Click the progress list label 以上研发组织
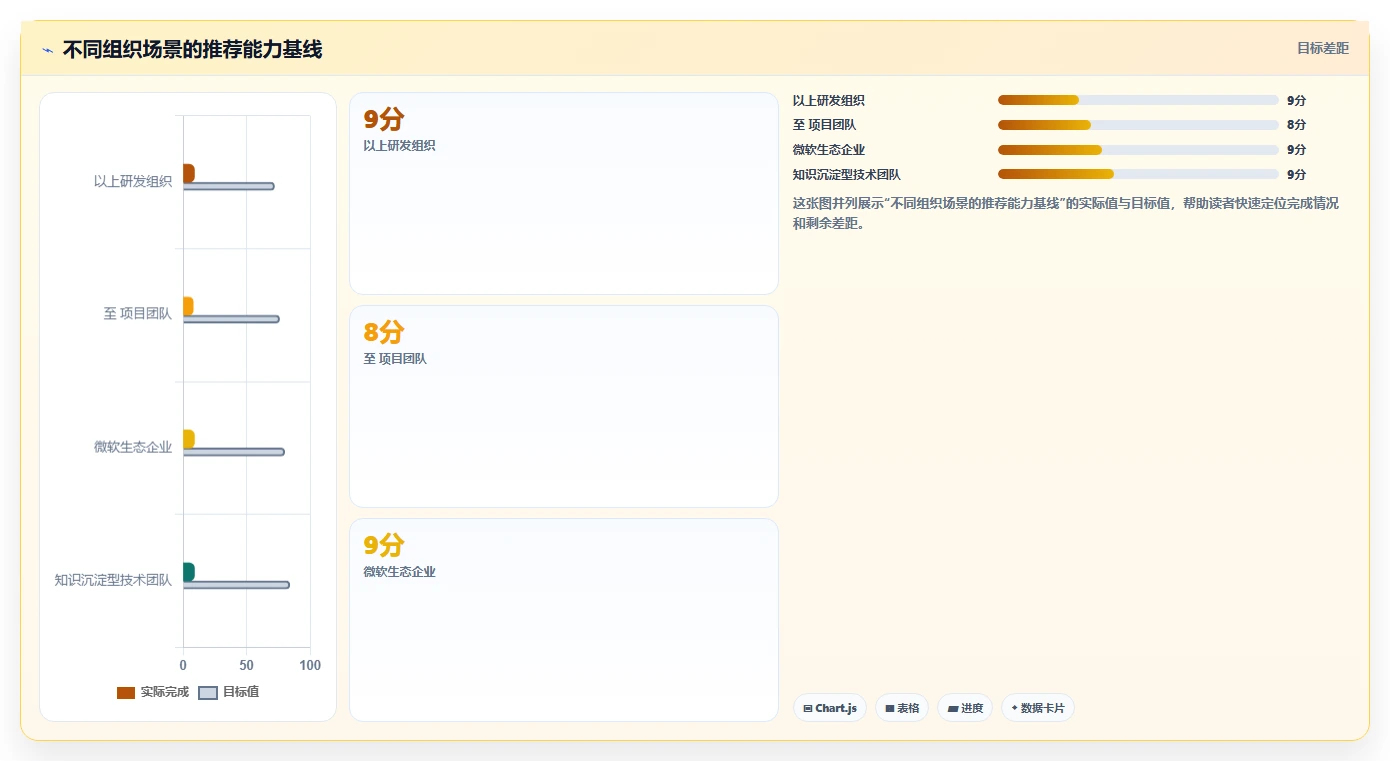This screenshot has height=761, width=1390. [829, 100]
